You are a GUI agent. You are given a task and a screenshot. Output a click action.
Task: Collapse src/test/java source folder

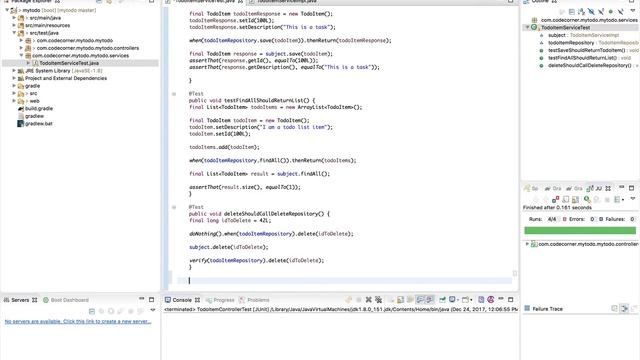tap(14, 33)
